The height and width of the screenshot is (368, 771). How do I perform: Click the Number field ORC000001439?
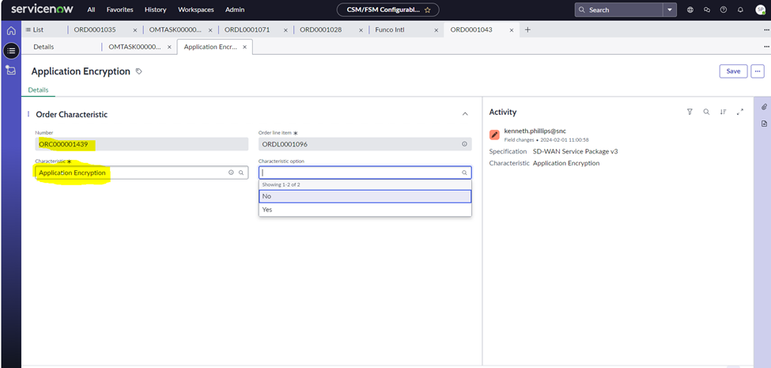tap(142, 144)
